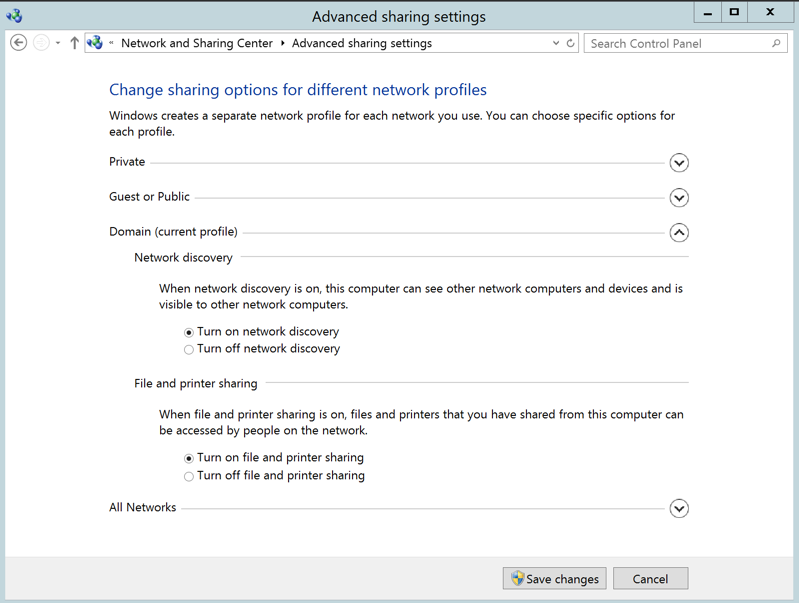Click the Forward navigation arrow
Screen dimensions: 799x603
click(x=41, y=43)
